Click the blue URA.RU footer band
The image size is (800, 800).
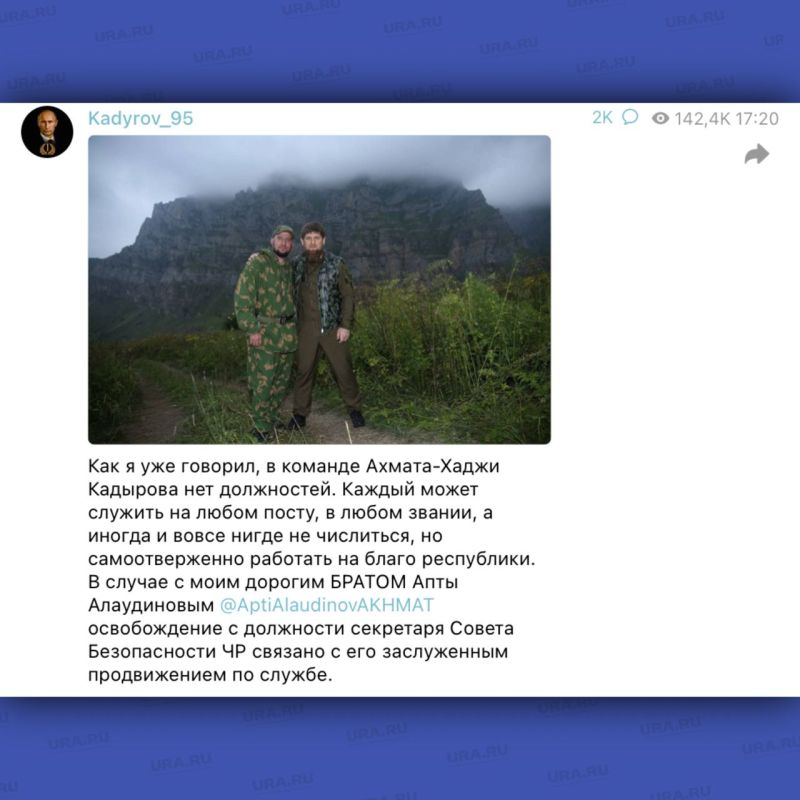coord(400,748)
